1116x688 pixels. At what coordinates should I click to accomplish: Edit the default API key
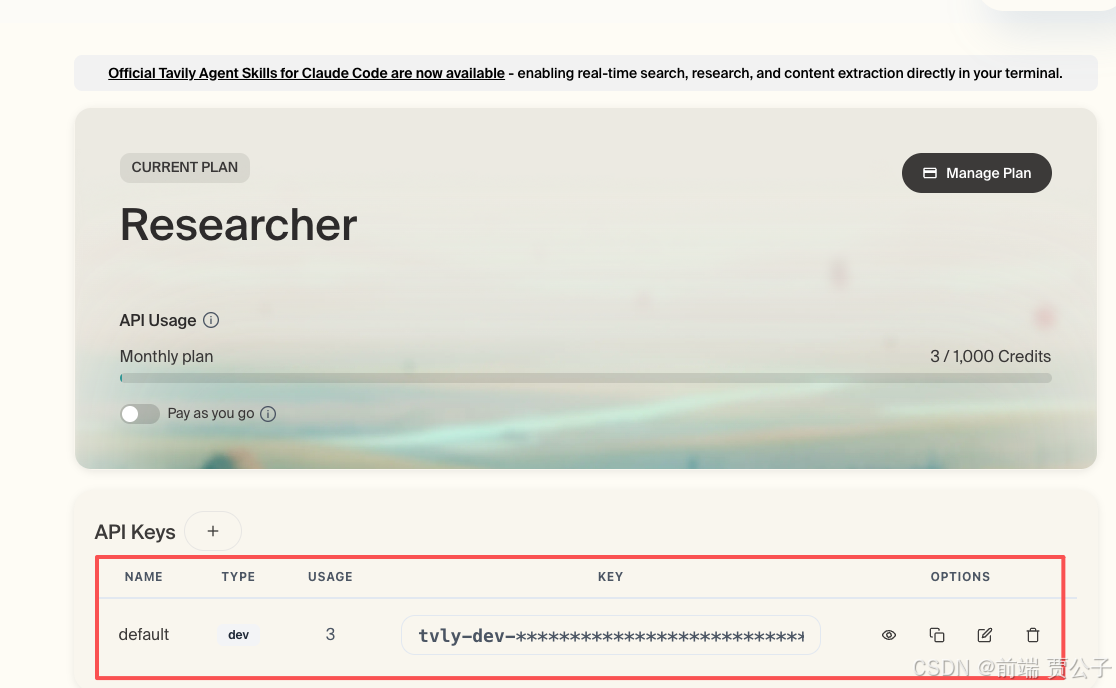tap(984, 635)
